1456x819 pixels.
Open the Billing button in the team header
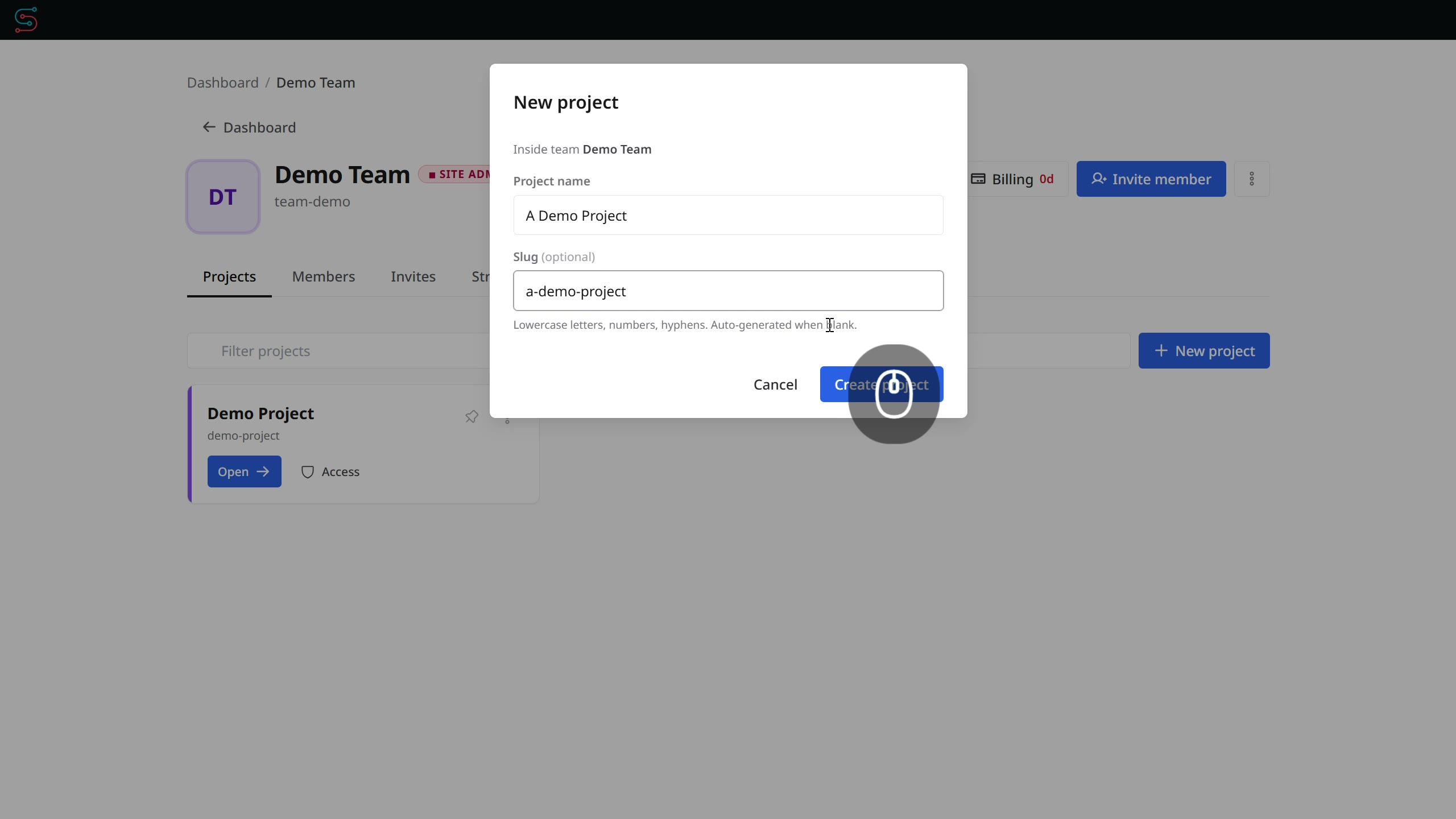click(1012, 179)
